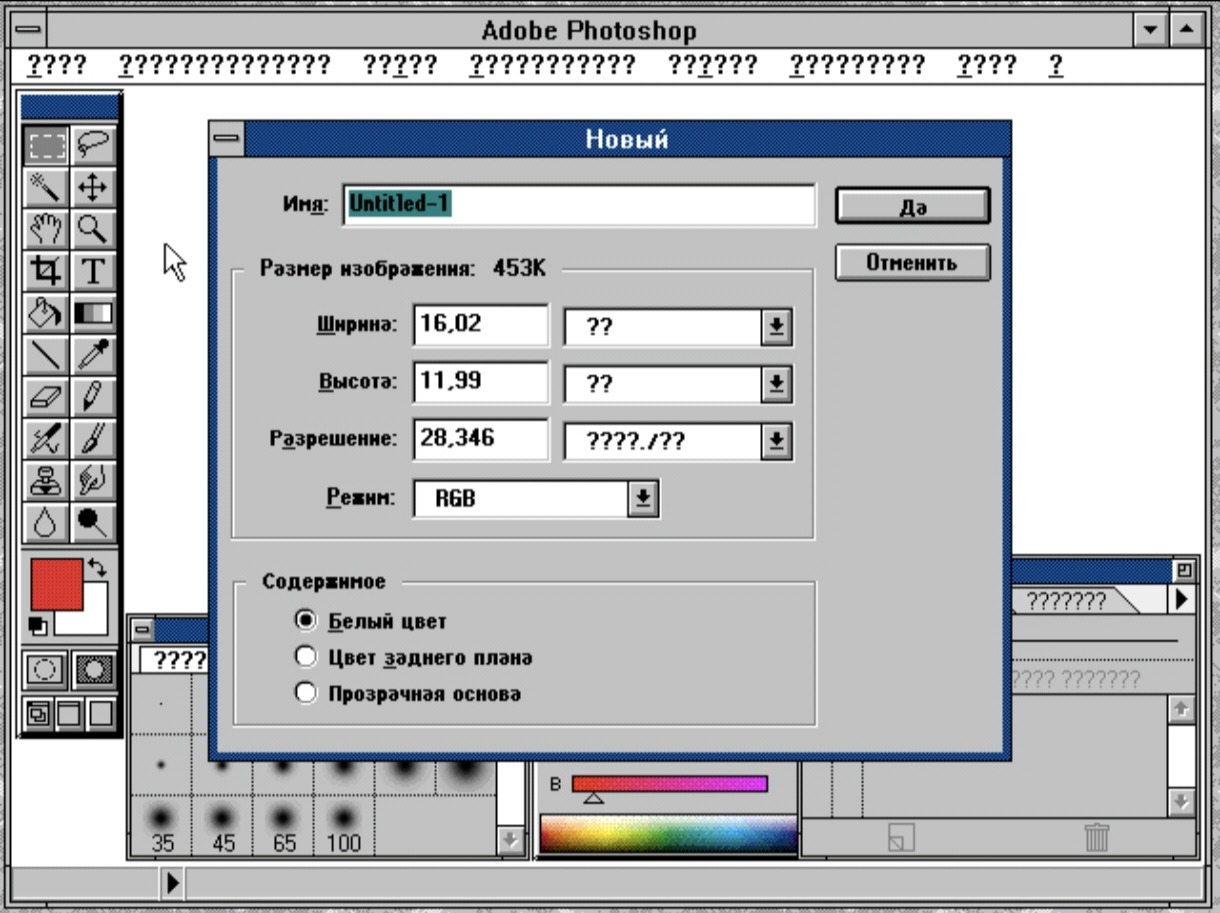Select the Eyedropper tool
The height and width of the screenshot is (913, 1220).
pos(93,355)
